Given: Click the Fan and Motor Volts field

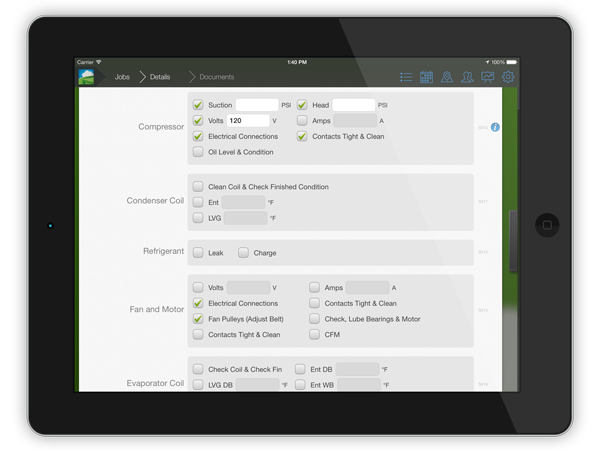Looking at the screenshot, I should click(x=248, y=287).
